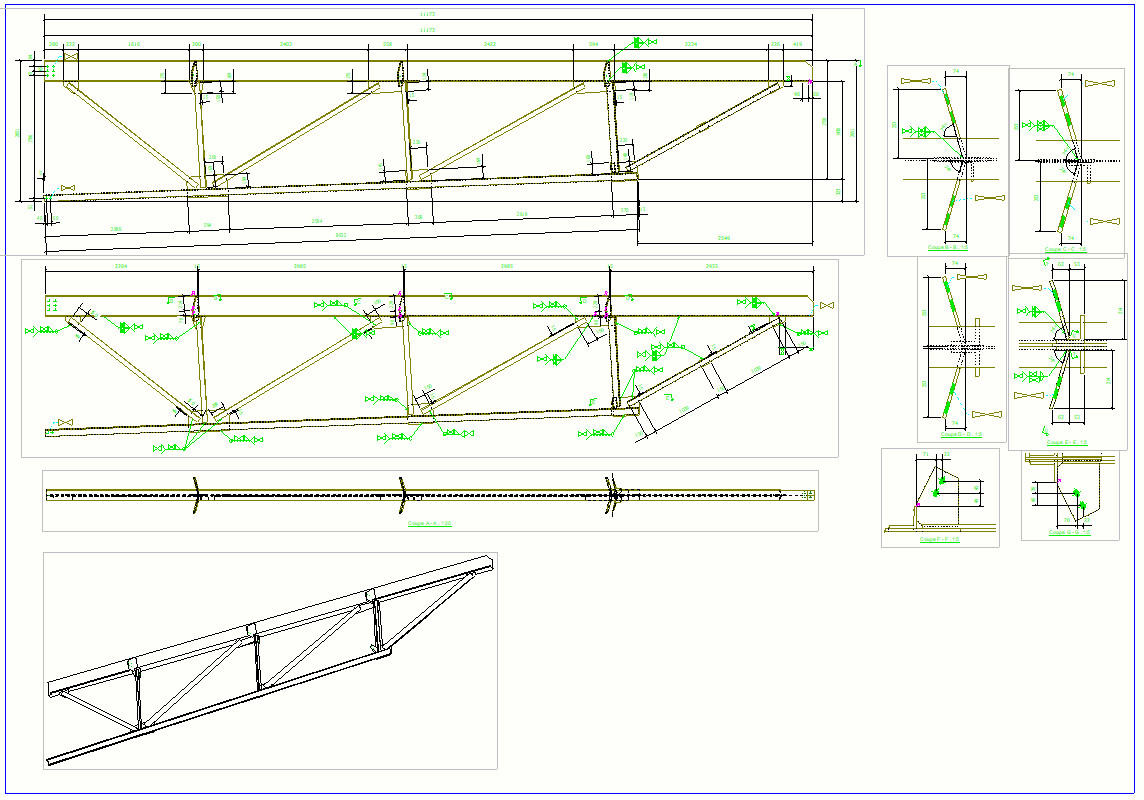The width and height of the screenshot is (1144, 800).
Task: Select the weld mark inside Coupe E-E section
Action: pyautogui.click(x=1035, y=312)
